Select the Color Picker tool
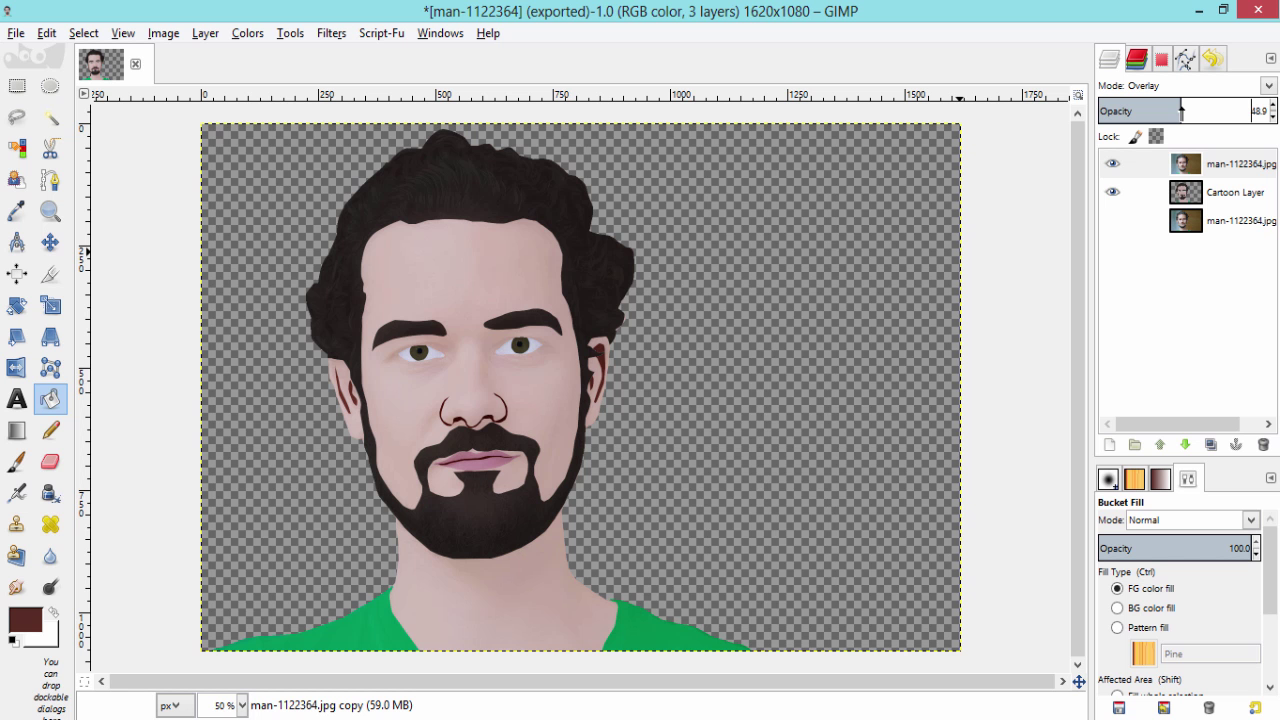The height and width of the screenshot is (720, 1280). pyautogui.click(x=17, y=211)
